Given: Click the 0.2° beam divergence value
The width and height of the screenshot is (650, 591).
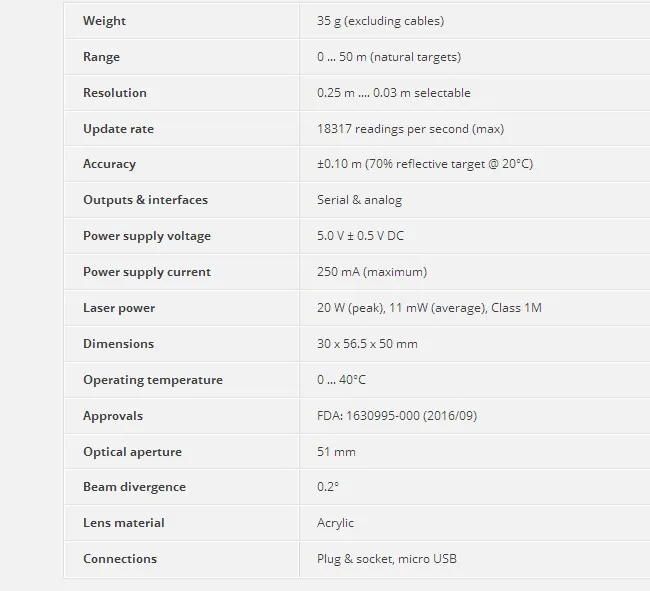Looking at the screenshot, I should (x=328, y=487).
